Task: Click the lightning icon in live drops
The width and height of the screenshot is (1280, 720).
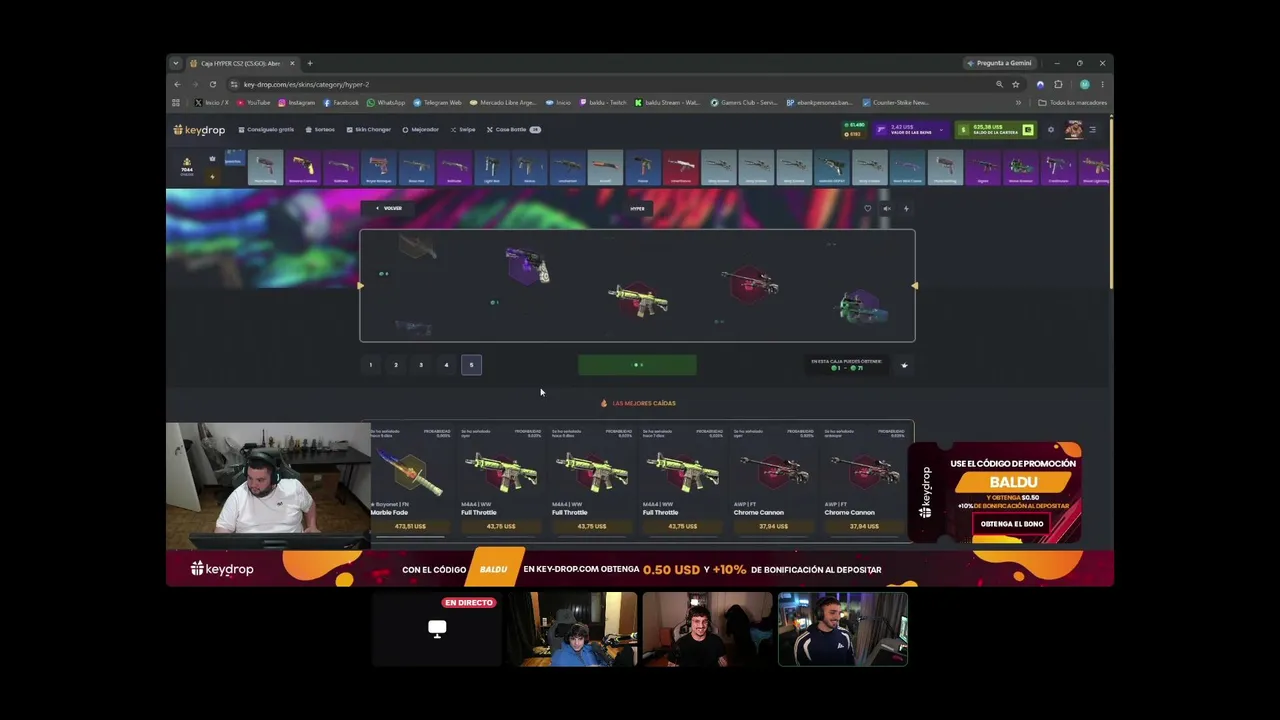Action: (x=212, y=177)
